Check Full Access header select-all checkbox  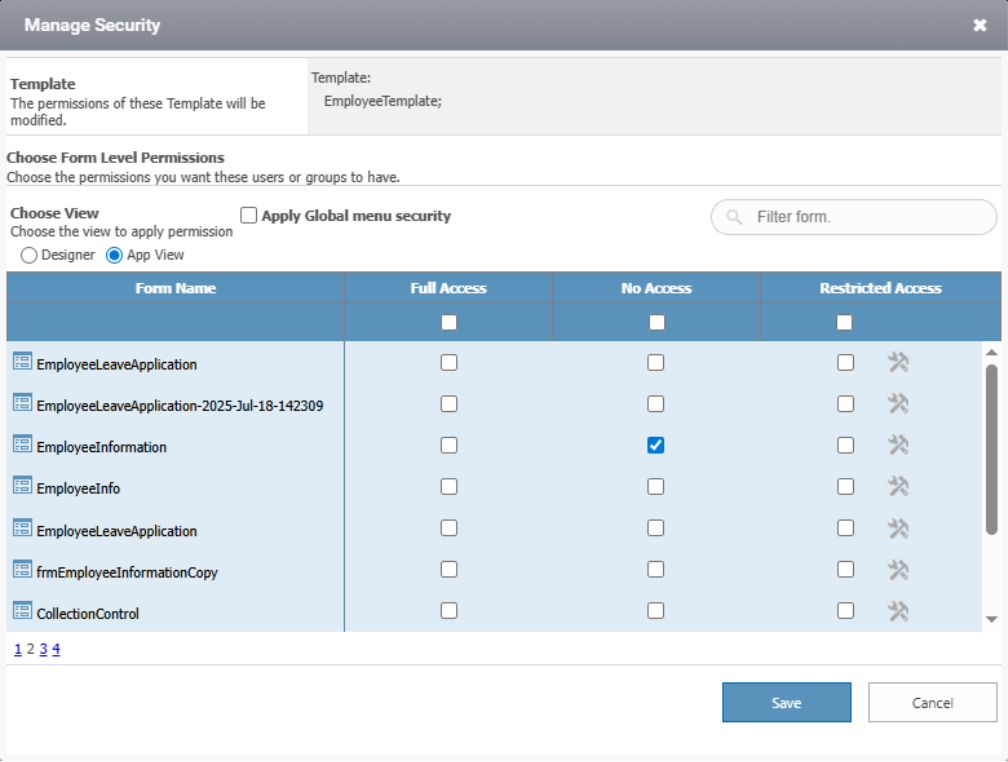click(449, 322)
